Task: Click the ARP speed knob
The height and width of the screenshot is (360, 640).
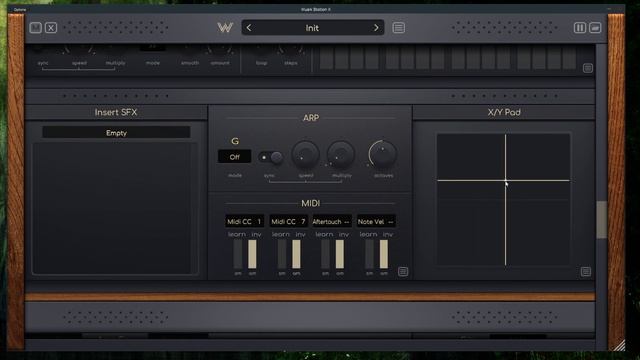Action: 305,155
